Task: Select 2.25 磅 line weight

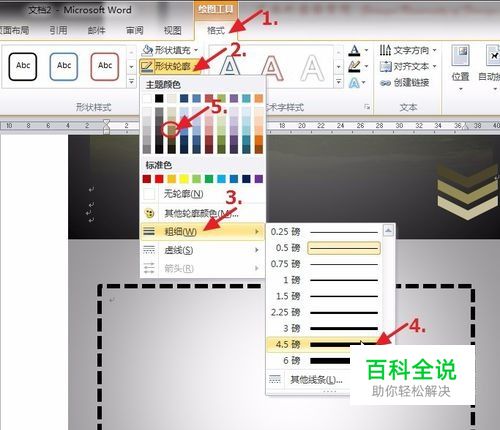Action: pos(324,312)
